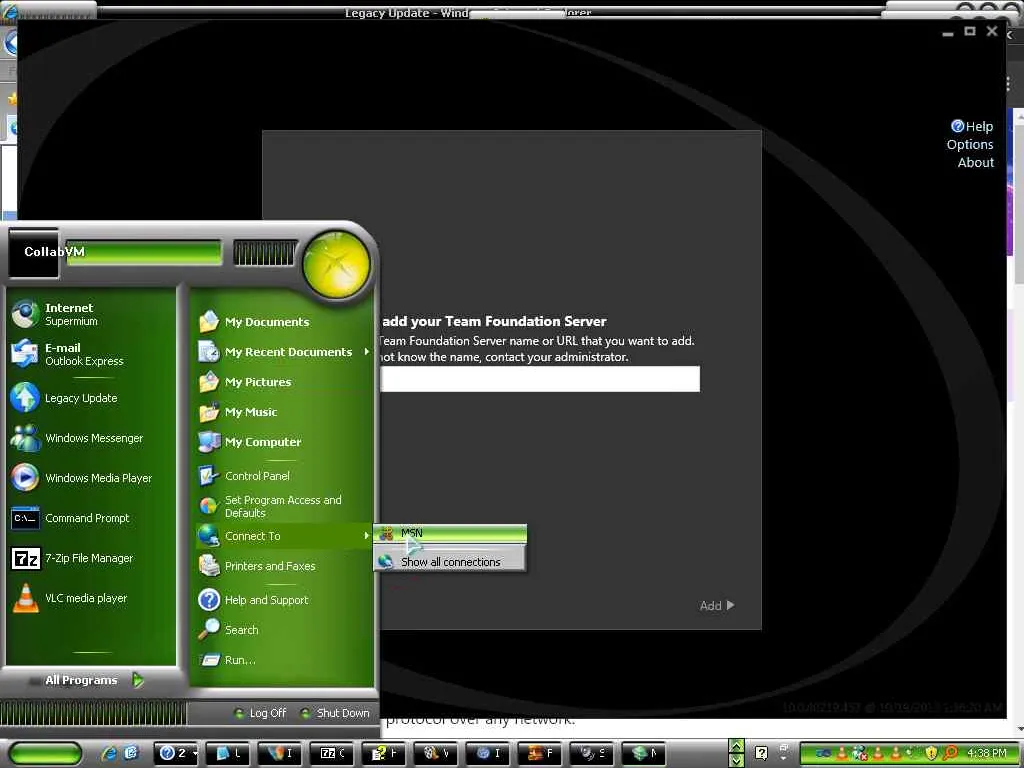Open Legacy Update in Start menu

(91, 398)
